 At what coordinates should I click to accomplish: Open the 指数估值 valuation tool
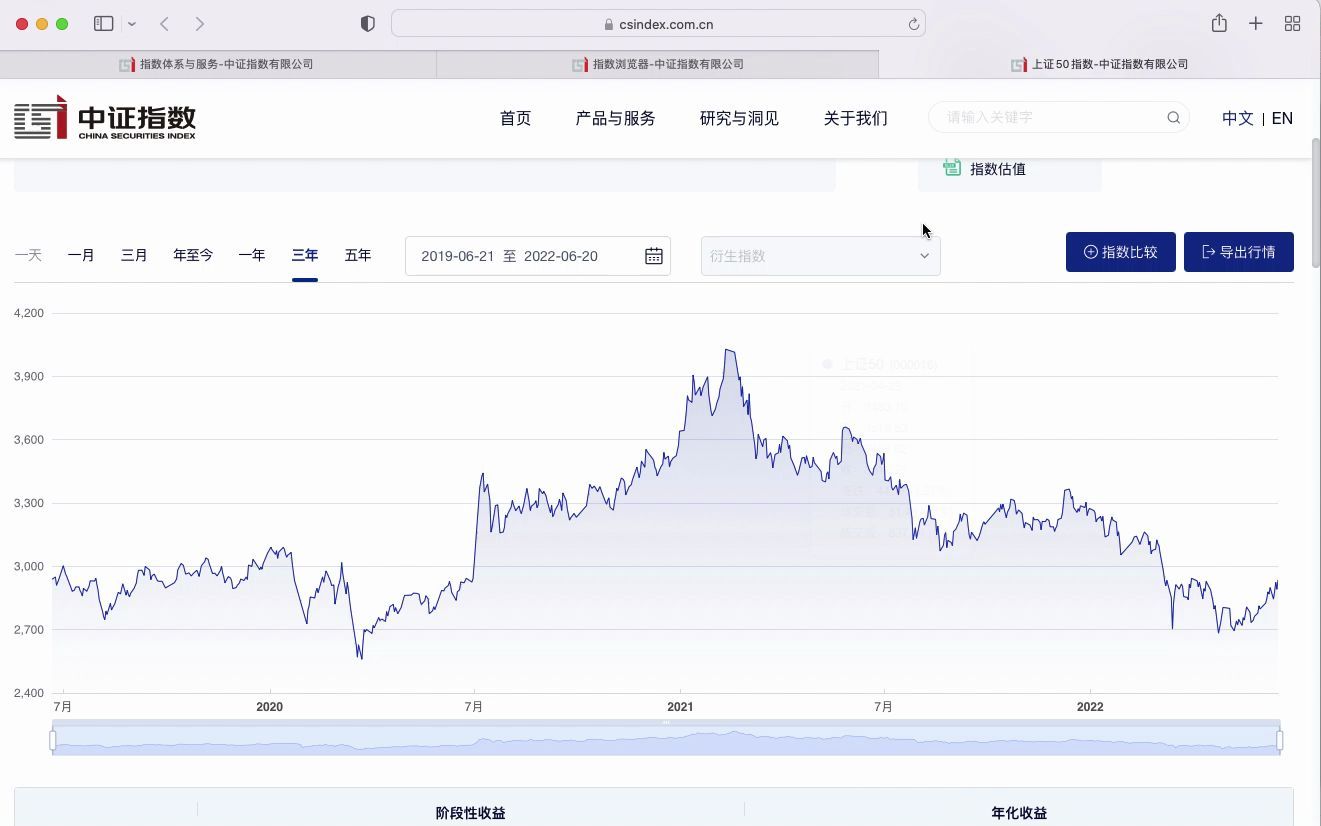[x=997, y=168]
